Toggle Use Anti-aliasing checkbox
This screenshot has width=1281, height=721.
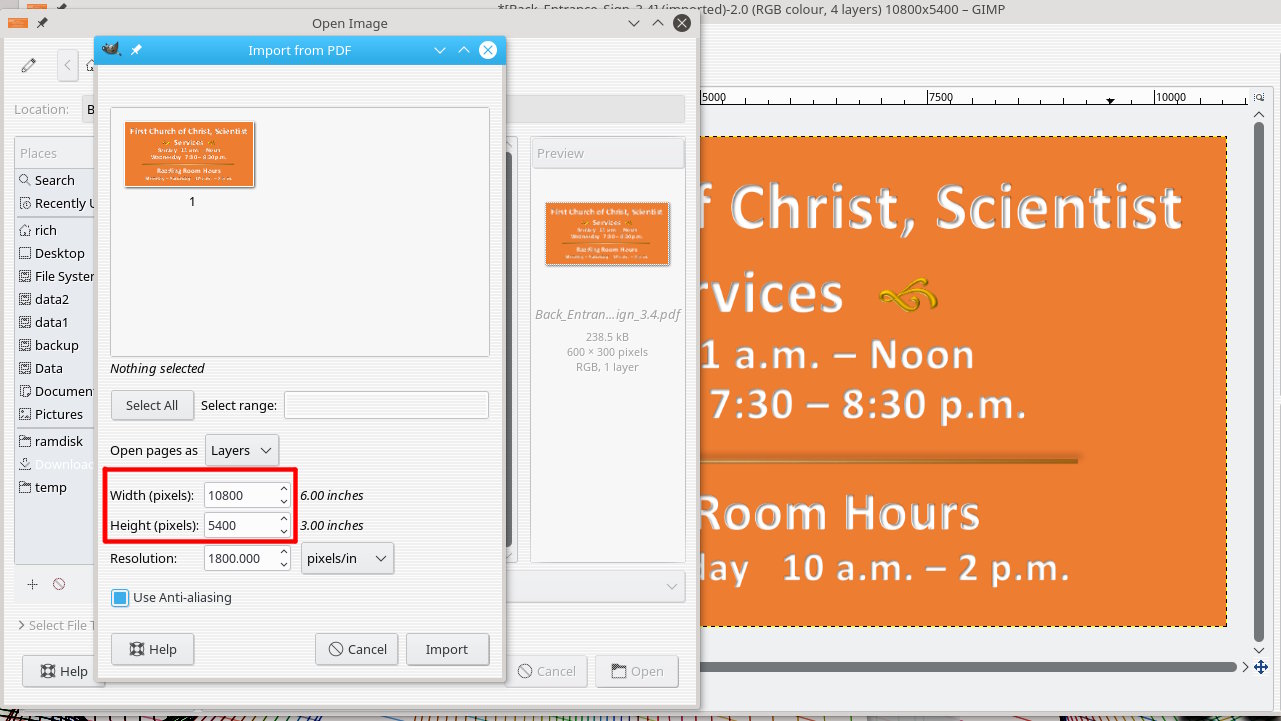pyautogui.click(x=120, y=598)
